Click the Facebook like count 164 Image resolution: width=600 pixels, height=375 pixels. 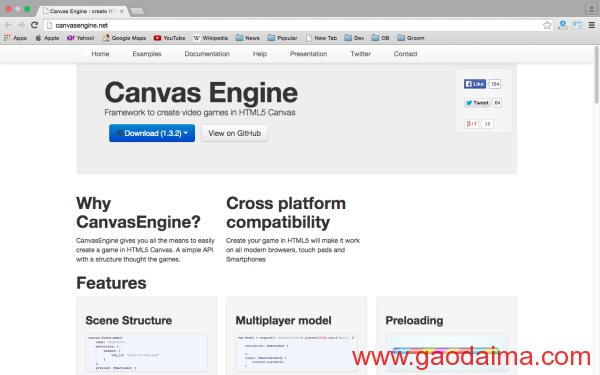495,84
